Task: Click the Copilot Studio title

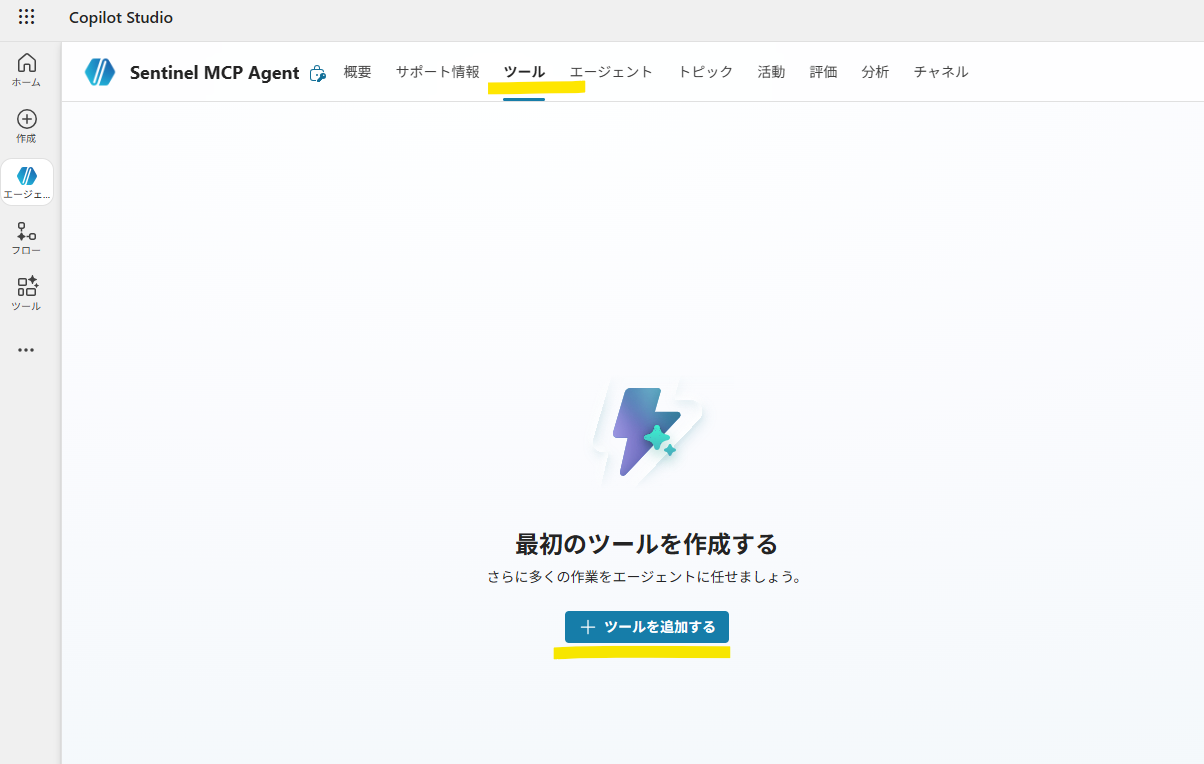Action: coord(121,18)
